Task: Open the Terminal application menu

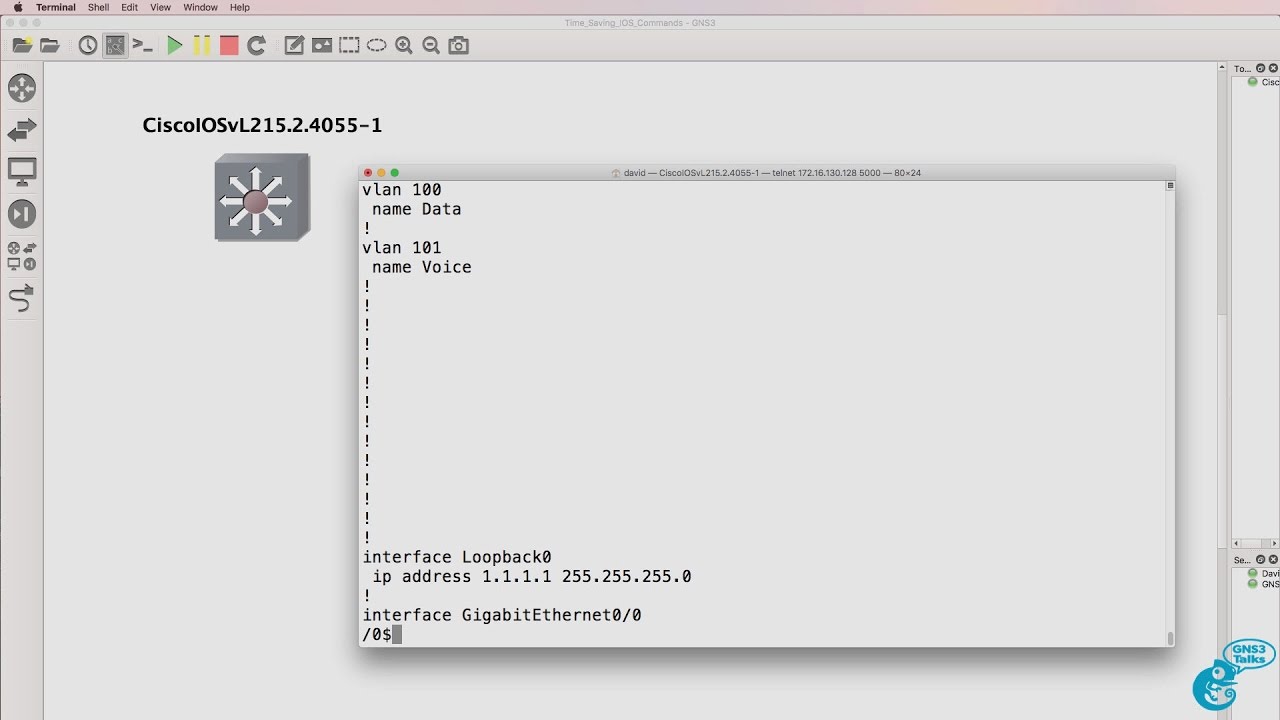Action: (x=56, y=7)
